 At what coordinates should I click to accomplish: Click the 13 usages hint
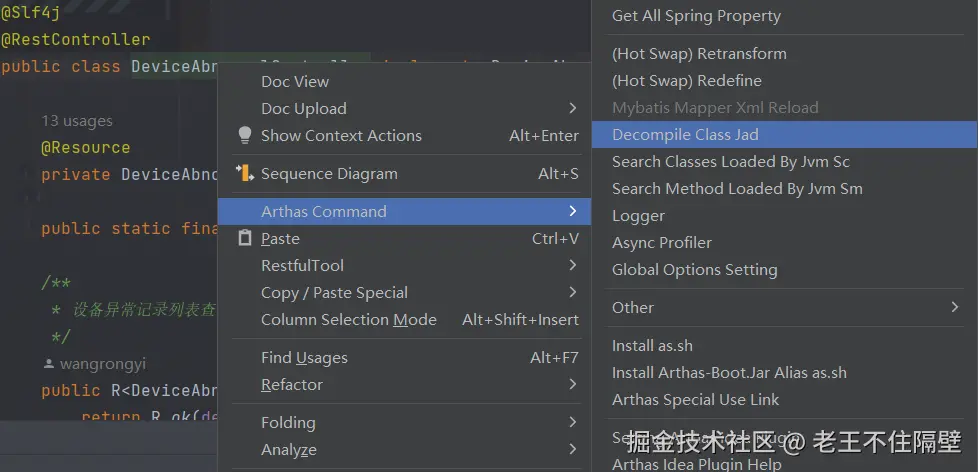click(x=76, y=120)
